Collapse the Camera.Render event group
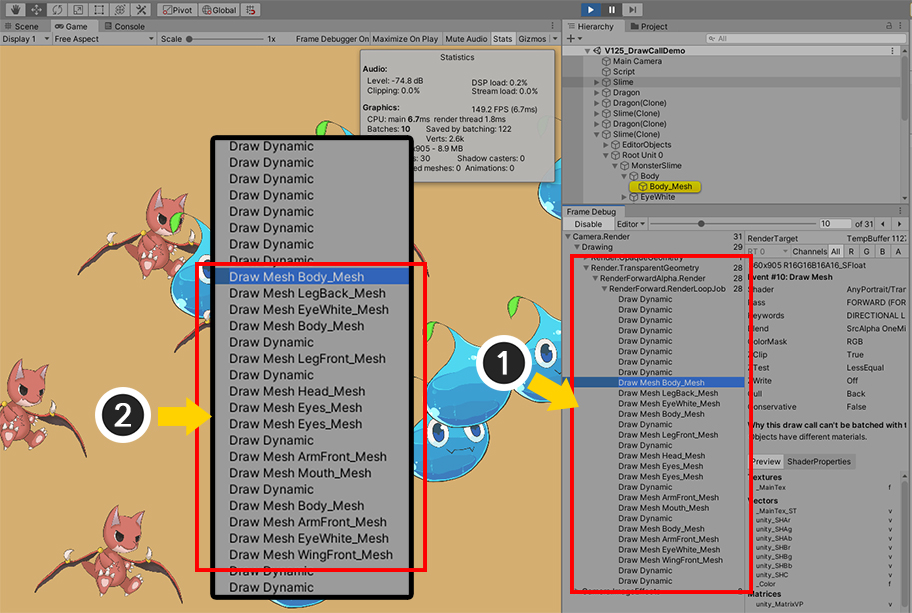 (x=568, y=237)
